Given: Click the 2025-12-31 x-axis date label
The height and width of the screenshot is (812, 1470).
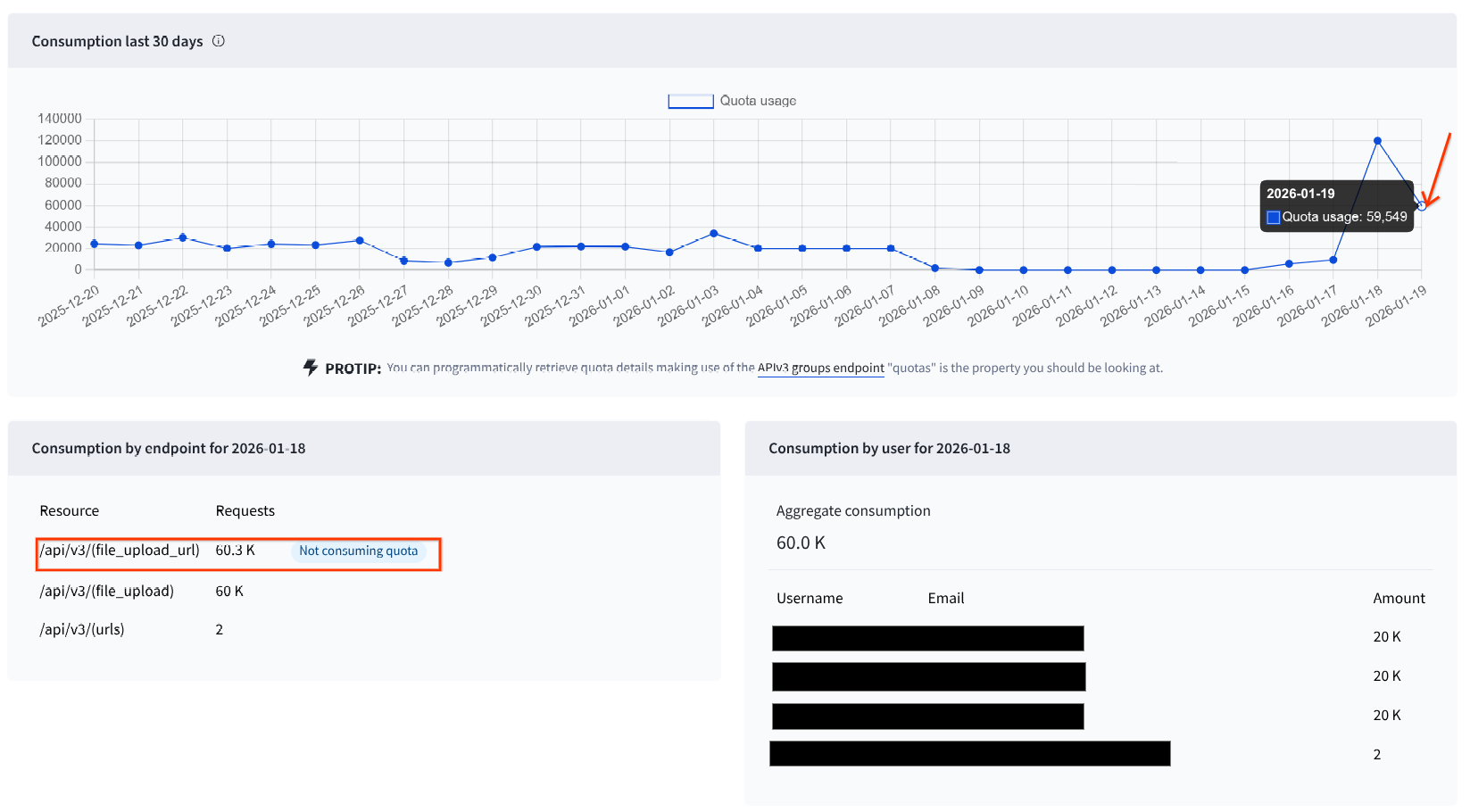Looking at the screenshot, I should pos(555,306).
